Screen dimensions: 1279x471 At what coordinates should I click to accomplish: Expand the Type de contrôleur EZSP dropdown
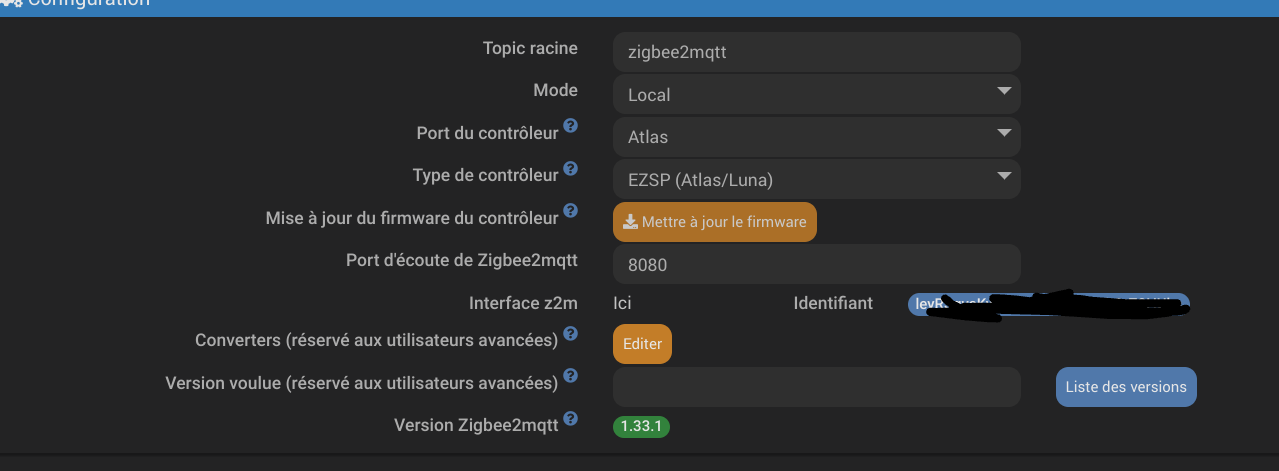[816, 179]
